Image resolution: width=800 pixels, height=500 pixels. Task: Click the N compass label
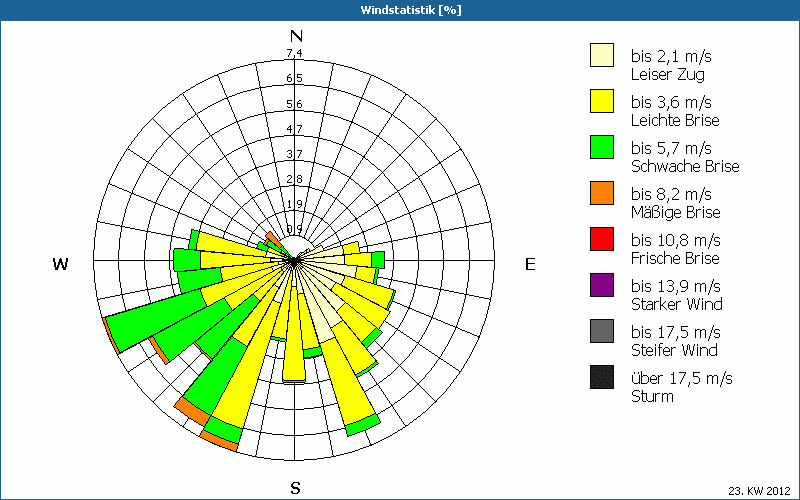[x=296, y=36]
